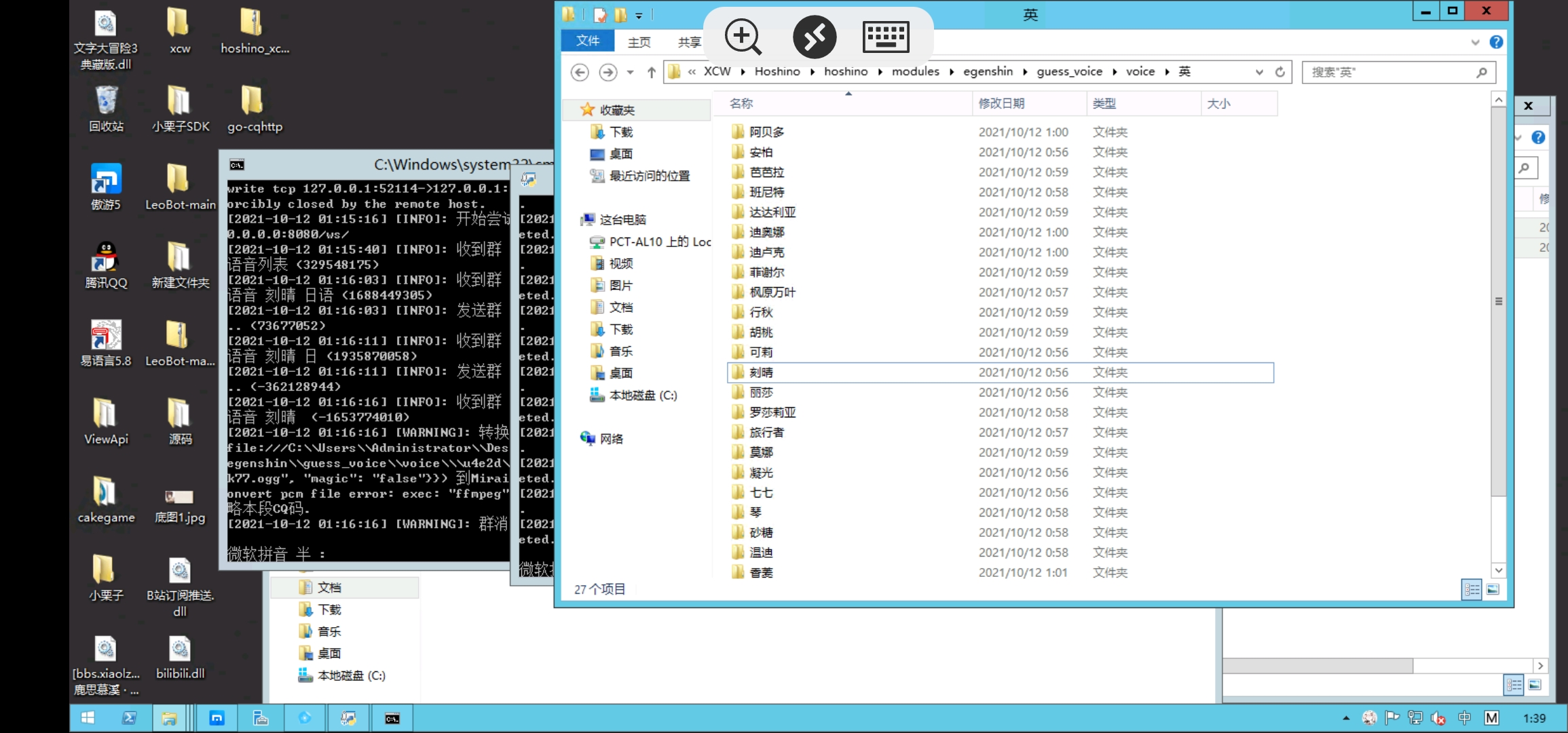Click the properties icon on the quick access toolbar
Viewport: 1568px width, 733px height.
point(600,14)
